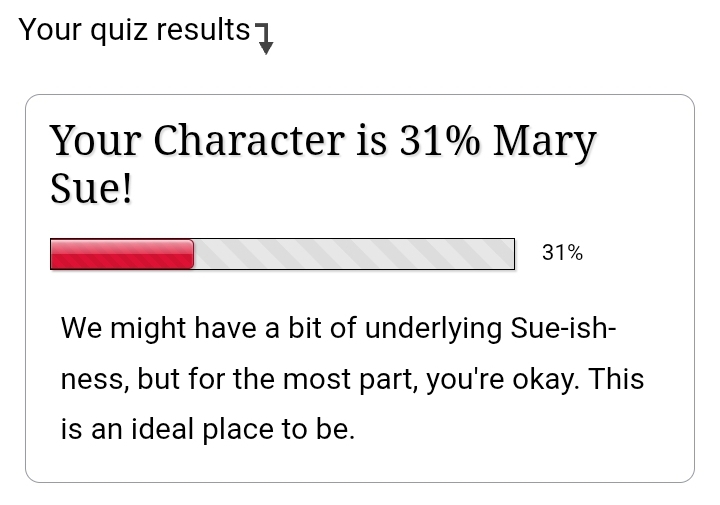Click the word "Character" in the heading
The width and height of the screenshot is (720, 505).
247,141
